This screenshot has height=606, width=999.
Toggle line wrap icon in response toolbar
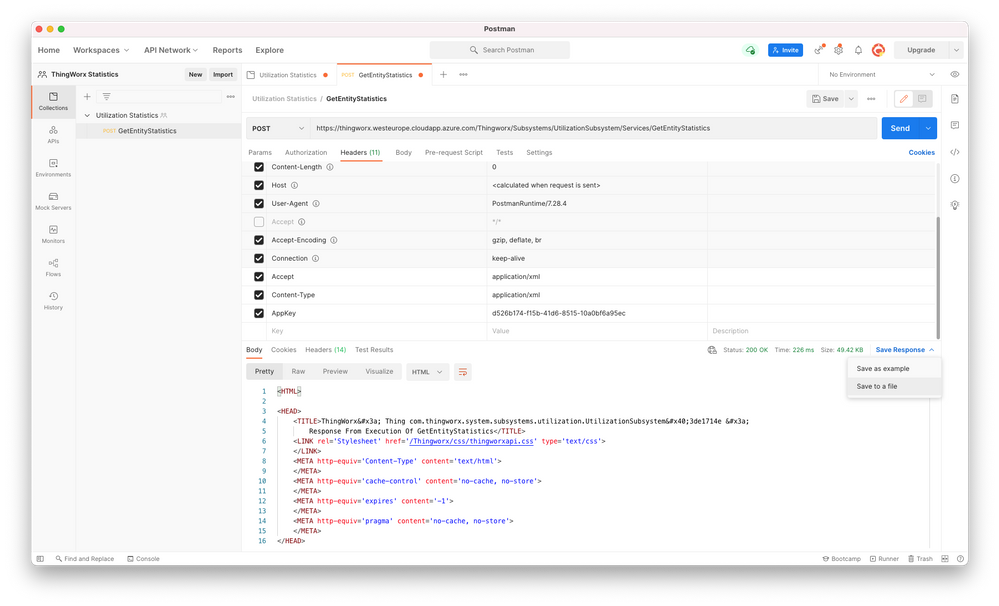pos(463,372)
